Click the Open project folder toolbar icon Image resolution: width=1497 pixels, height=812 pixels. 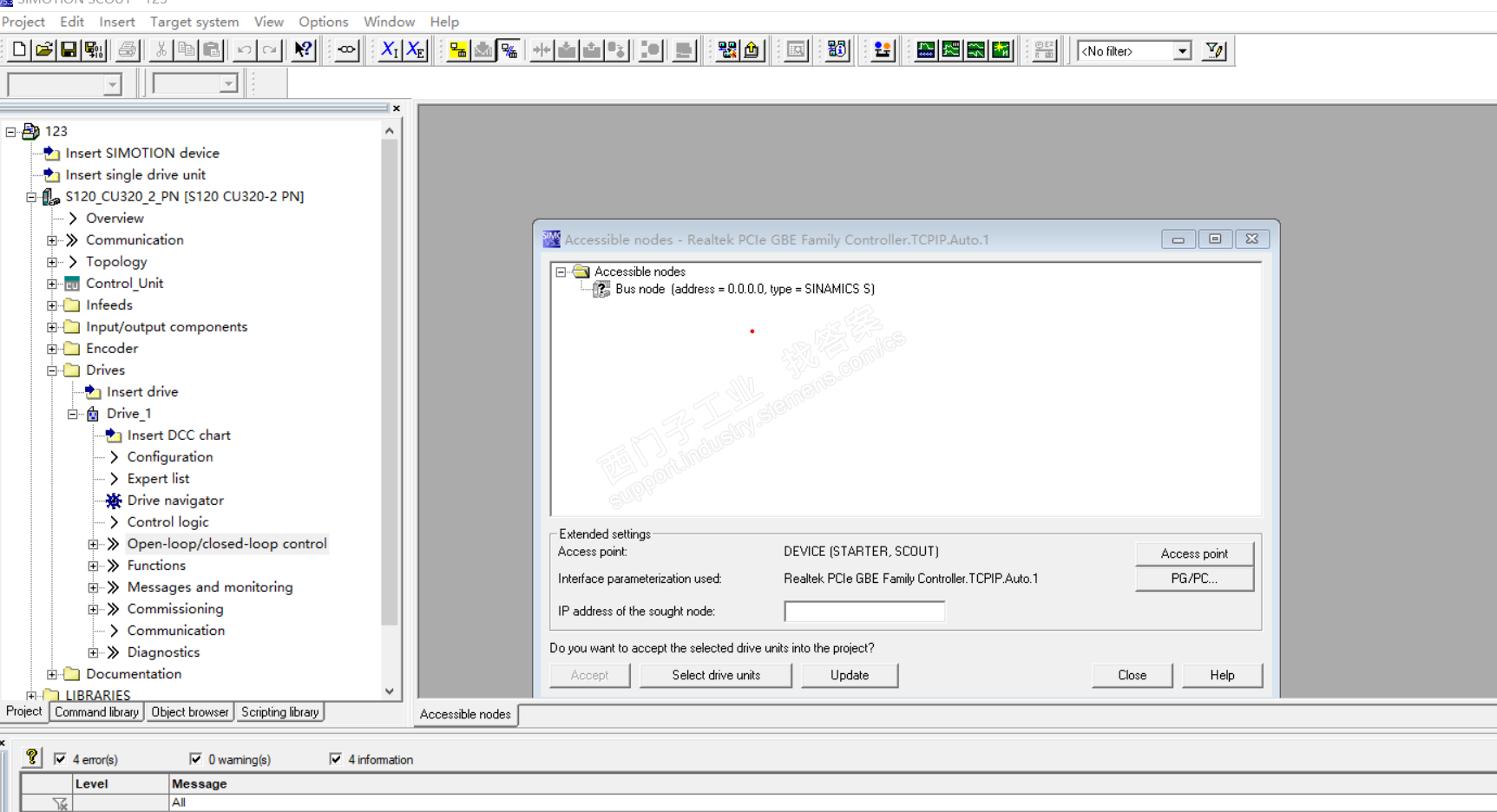(x=44, y=50)
